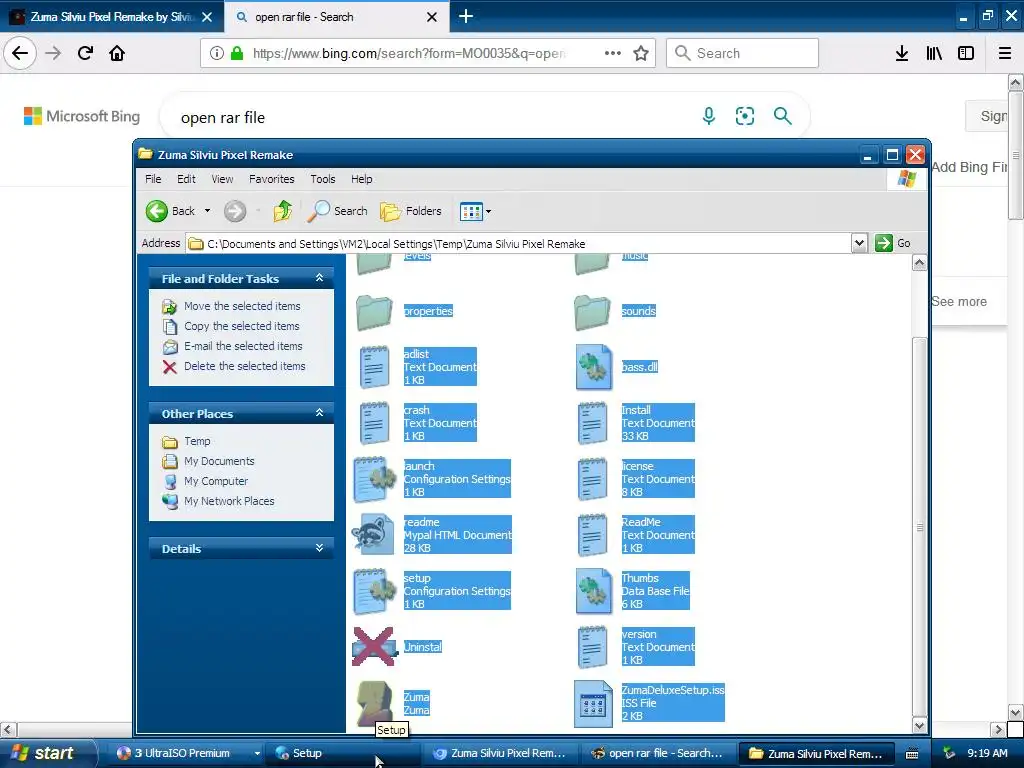Select the properties folder icon

click(374, 312)
